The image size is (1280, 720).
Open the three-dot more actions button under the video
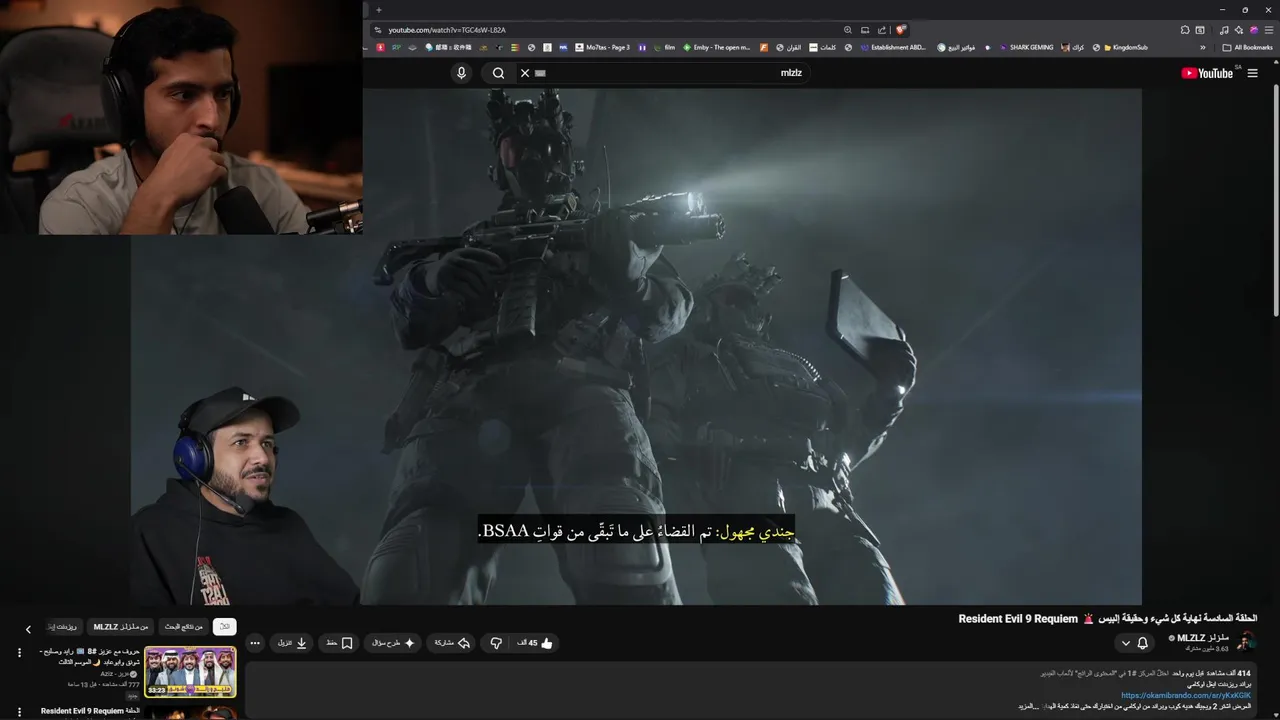tap(255, 643)
